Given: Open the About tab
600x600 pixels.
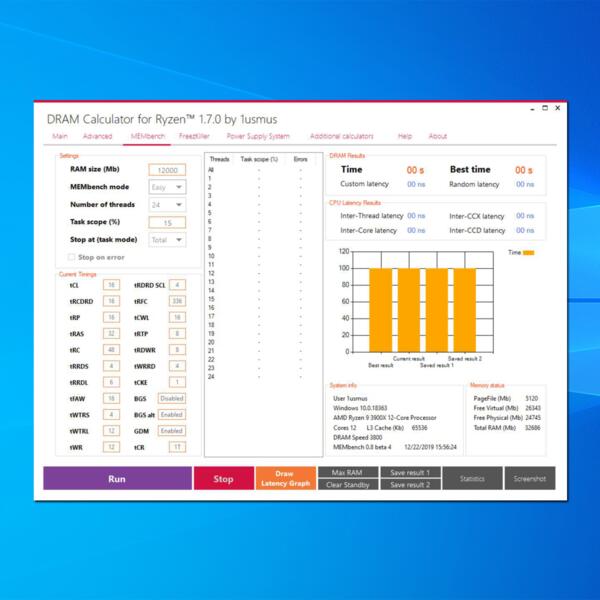Looking at the screenshot, I should (438, 136).
